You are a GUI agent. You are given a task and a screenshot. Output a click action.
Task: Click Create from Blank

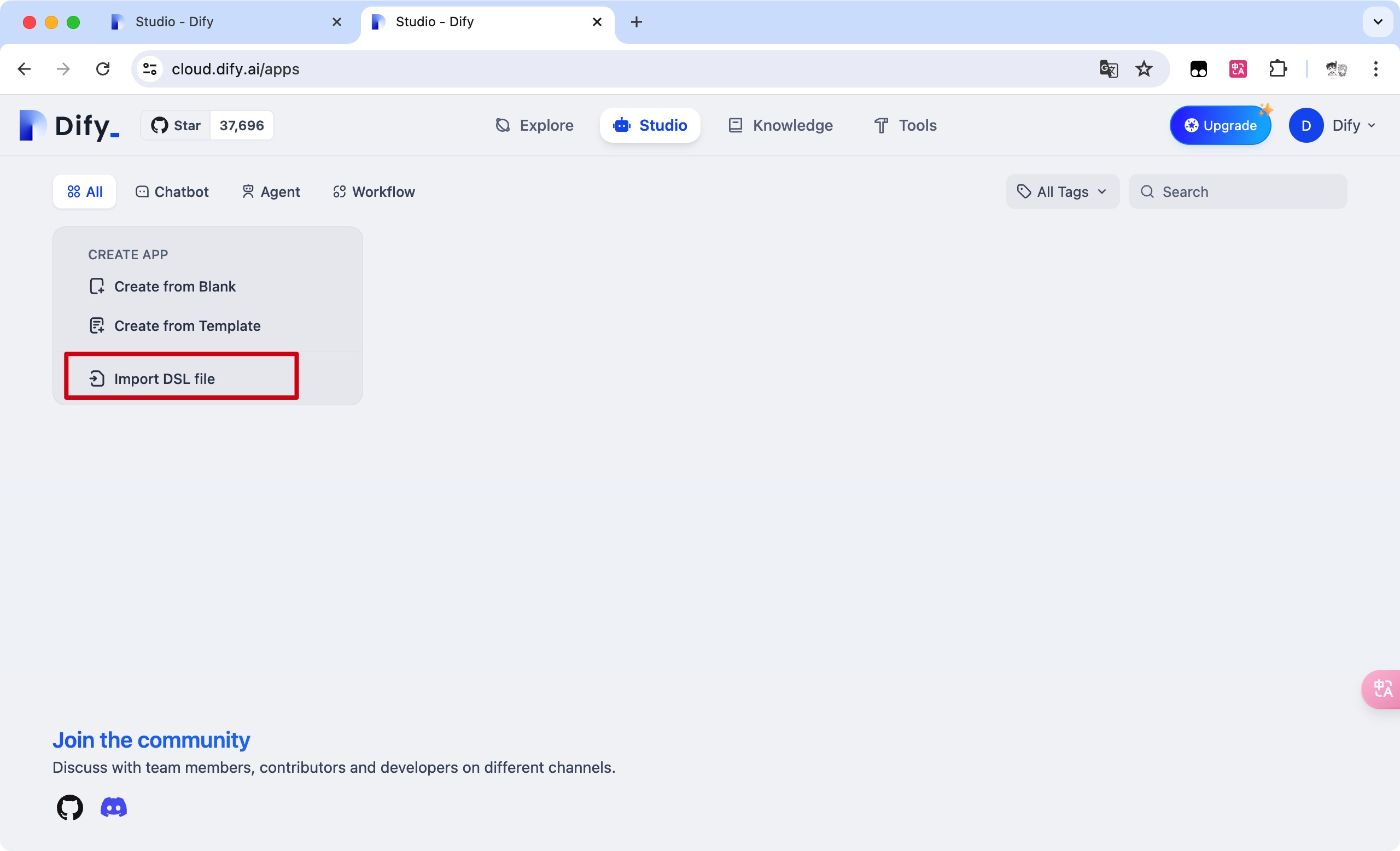click(x=174, y=287)
